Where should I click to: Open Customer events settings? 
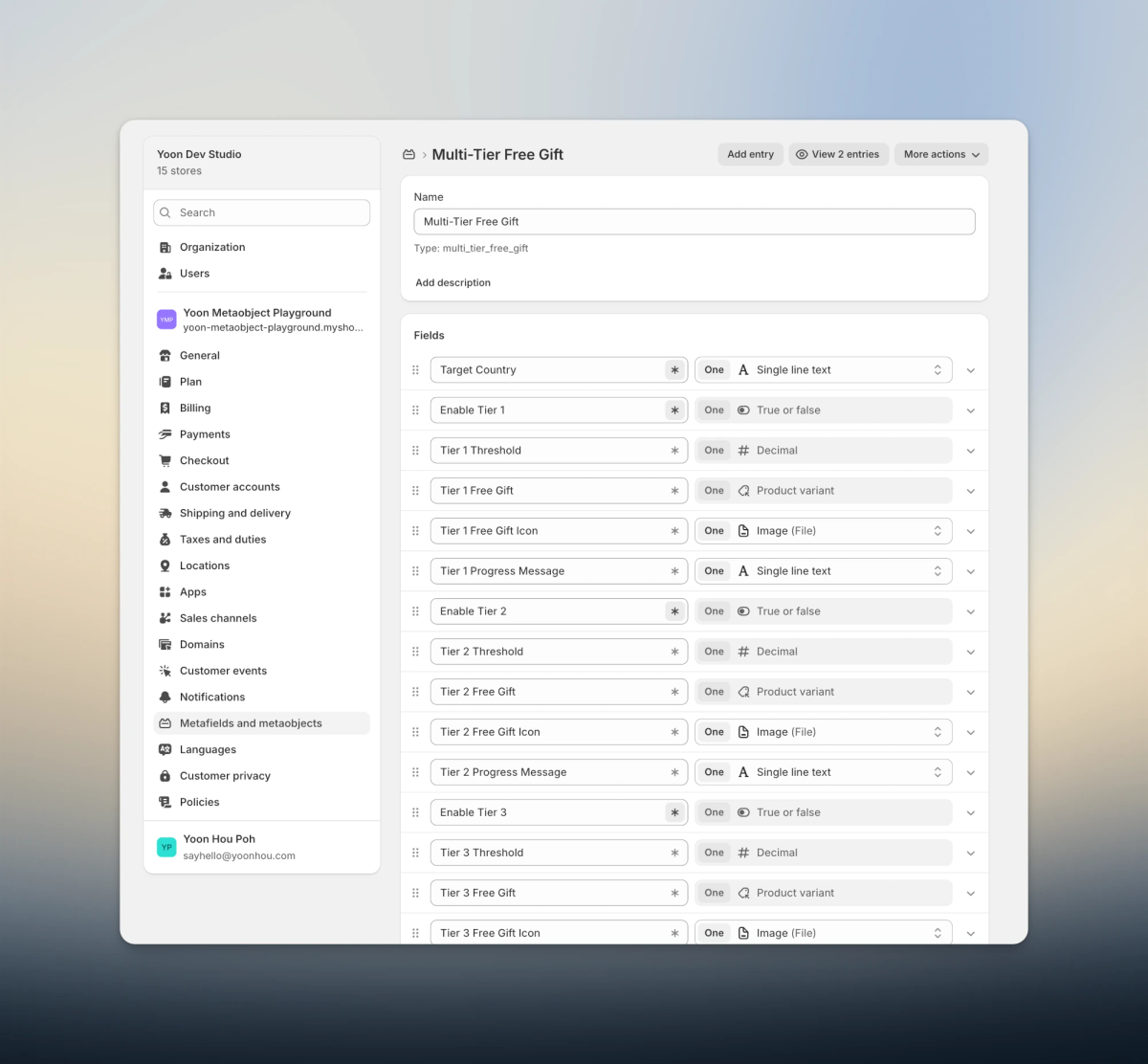(x=261, y=671)
